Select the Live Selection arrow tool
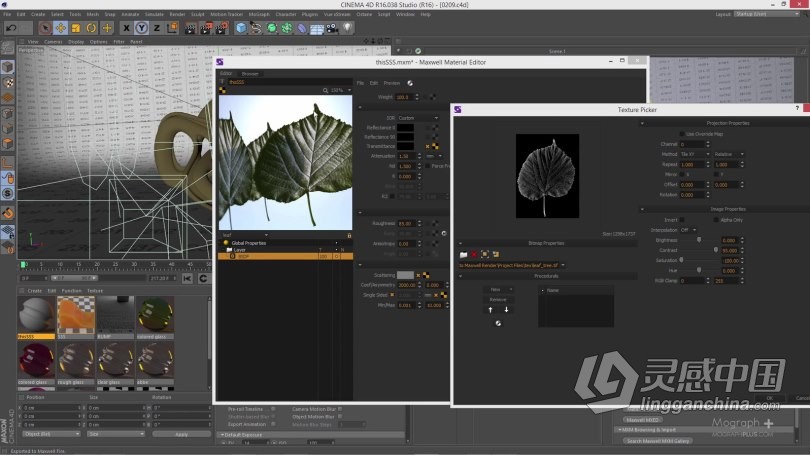The height and width of the screenshot is (455, 810). point(45,28)
